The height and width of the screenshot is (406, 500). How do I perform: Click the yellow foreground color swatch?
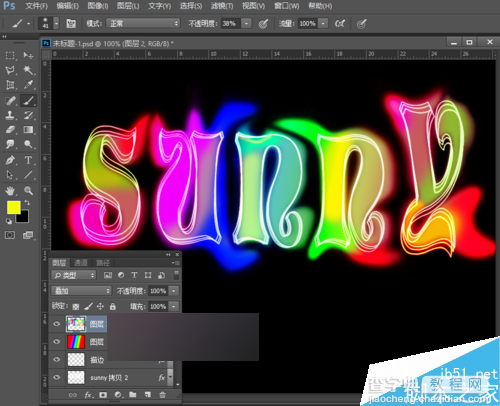14,207
